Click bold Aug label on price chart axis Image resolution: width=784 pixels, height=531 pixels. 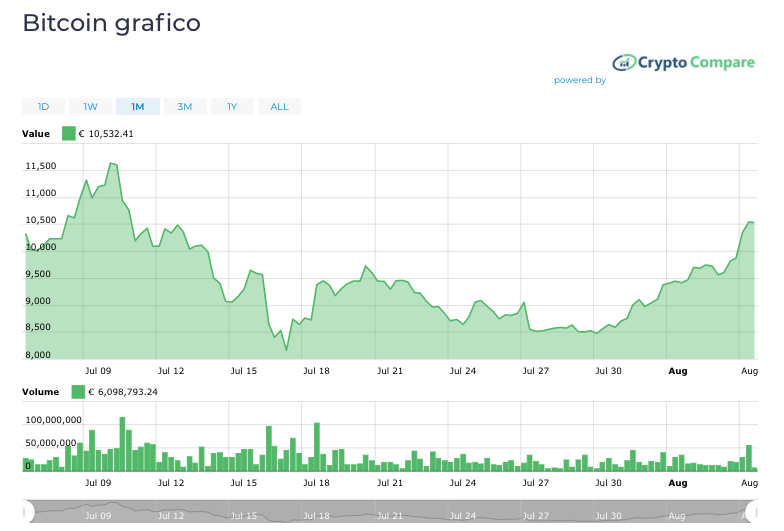tap(678, 371)
